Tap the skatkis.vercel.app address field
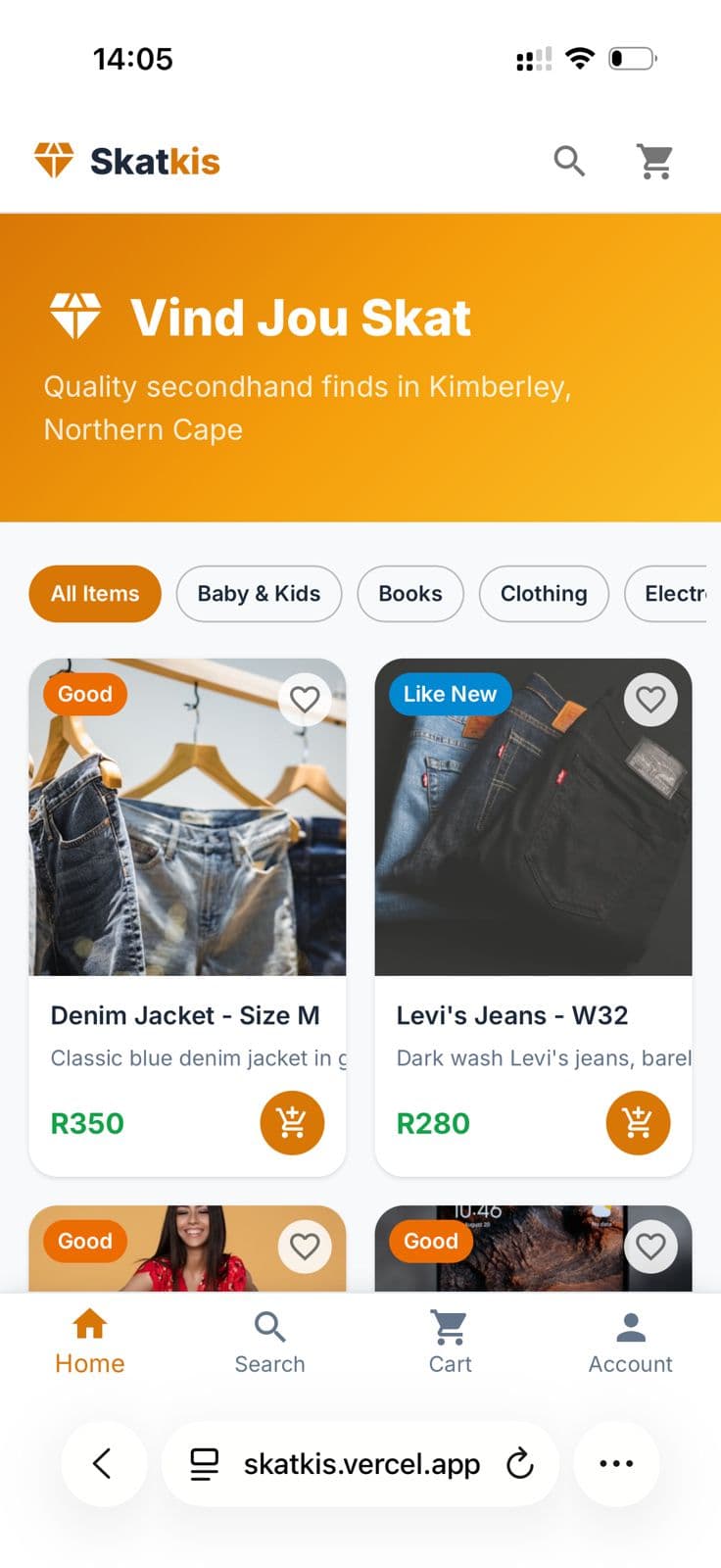The width and height of the screenshot is (721, 1568). point(360,1464)
